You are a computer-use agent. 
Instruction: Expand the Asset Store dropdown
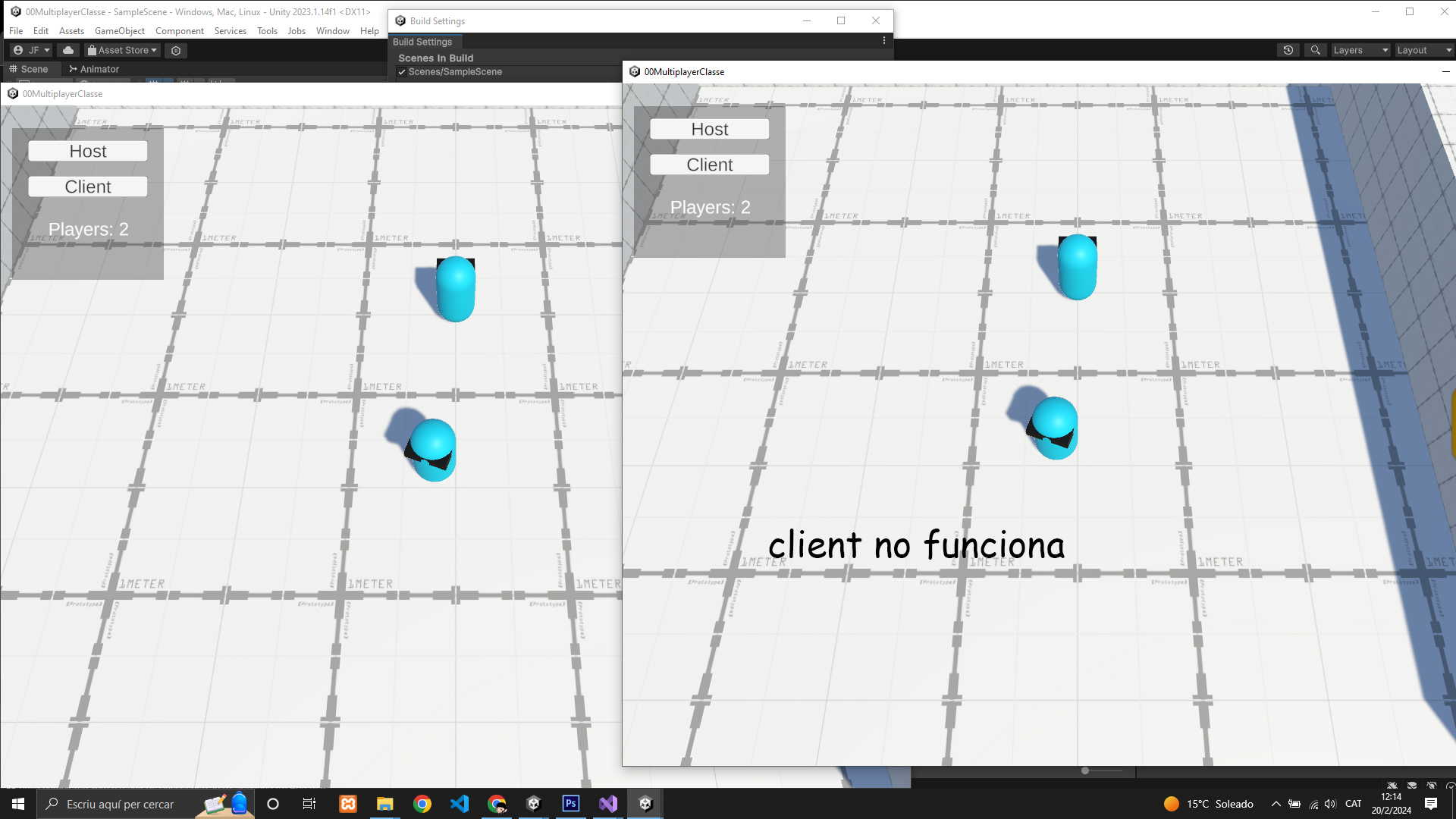pos(123,50)
